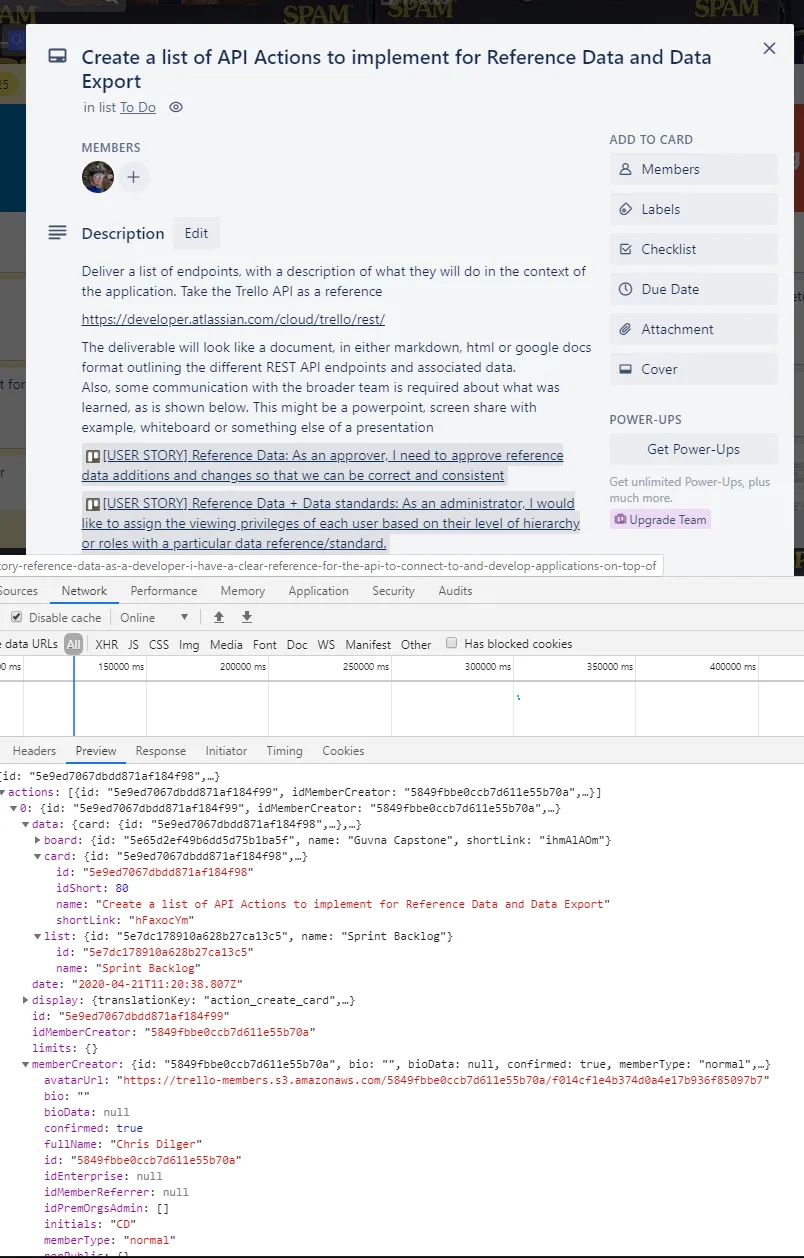Open the Online throttling dropdown

154,617
